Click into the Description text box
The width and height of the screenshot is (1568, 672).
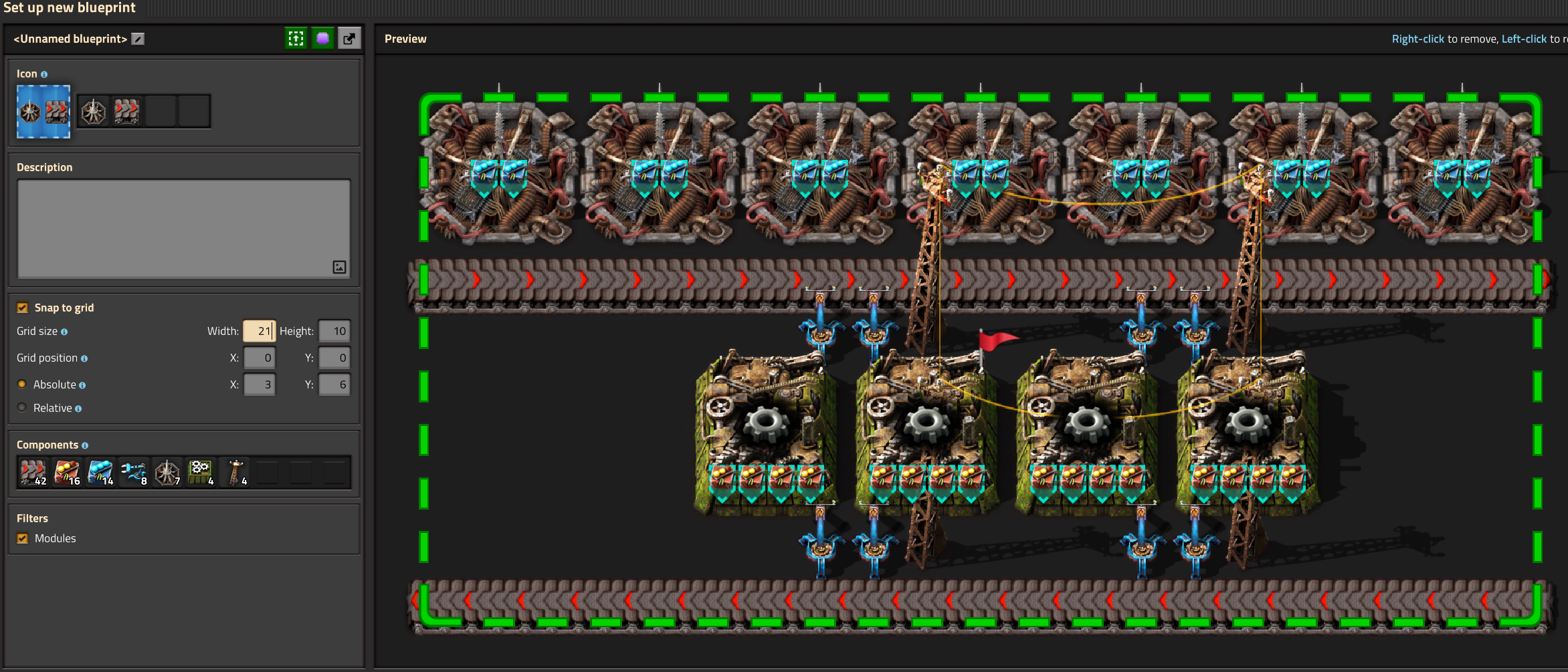tap(184, 229)
